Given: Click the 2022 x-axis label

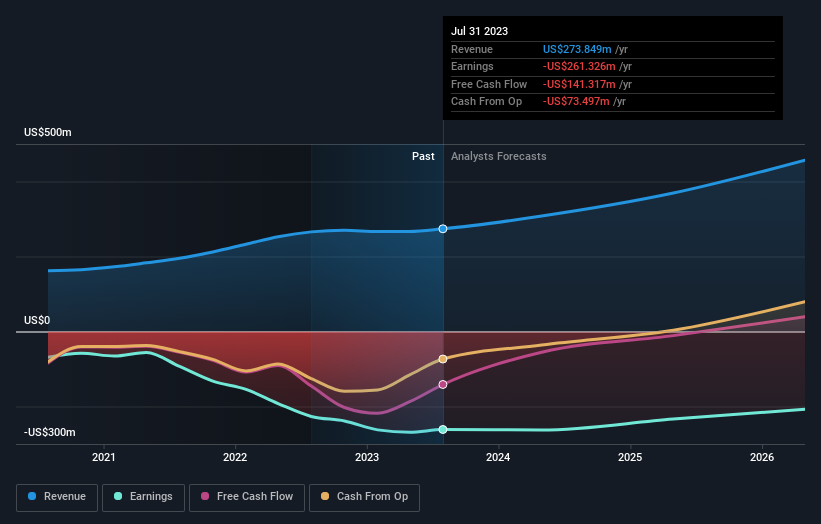Looking at the screenshot, I should point(235,457).
